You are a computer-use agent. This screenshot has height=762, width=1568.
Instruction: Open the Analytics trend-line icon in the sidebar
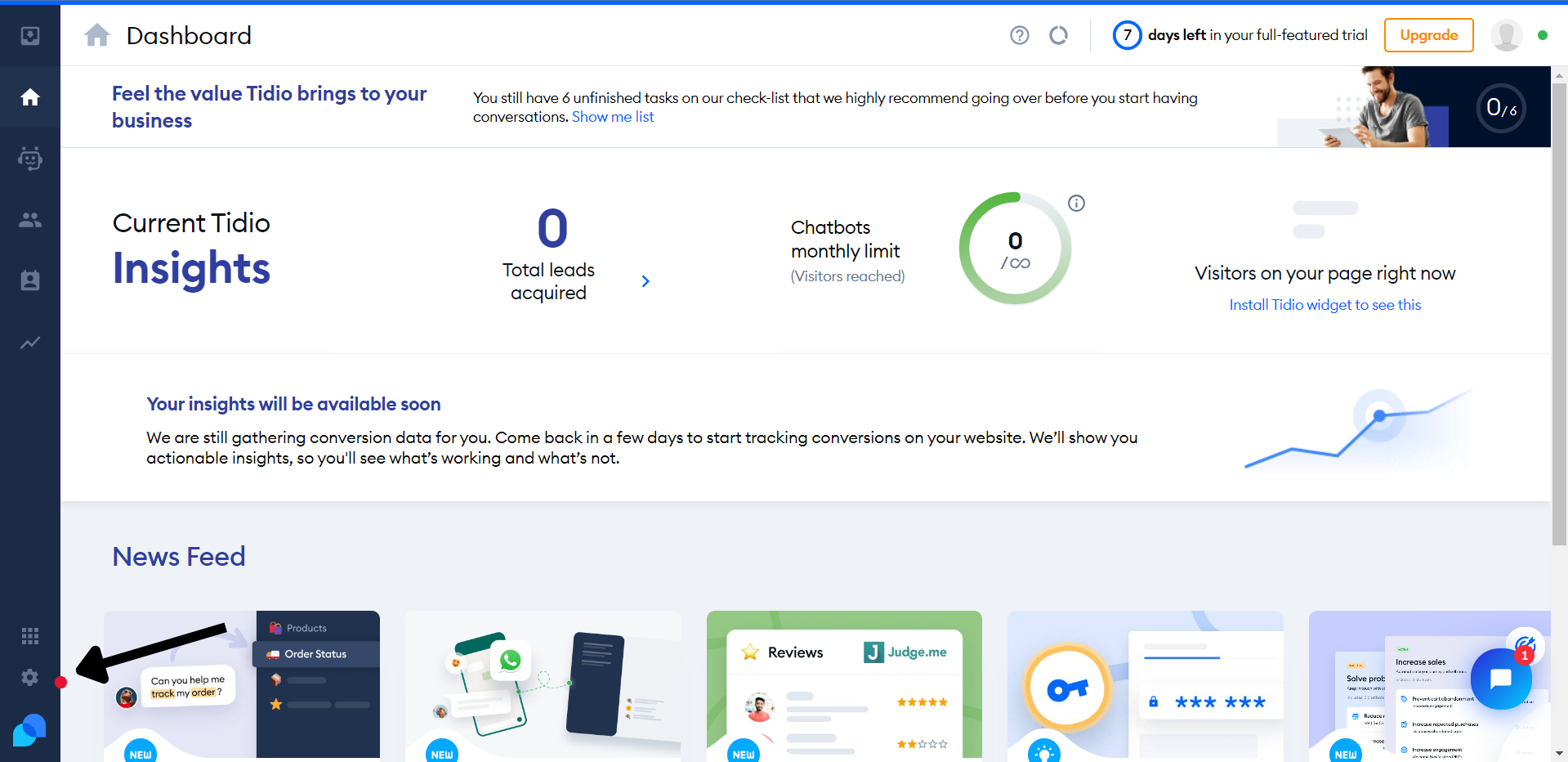click(x=30, y=343)
